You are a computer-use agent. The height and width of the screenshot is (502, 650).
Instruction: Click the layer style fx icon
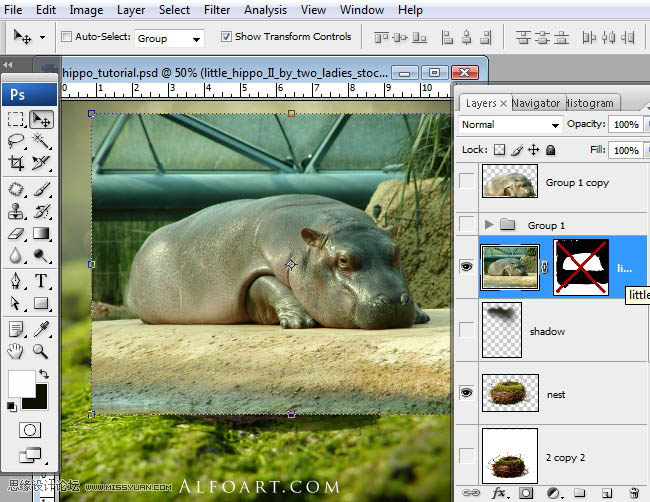497,492
